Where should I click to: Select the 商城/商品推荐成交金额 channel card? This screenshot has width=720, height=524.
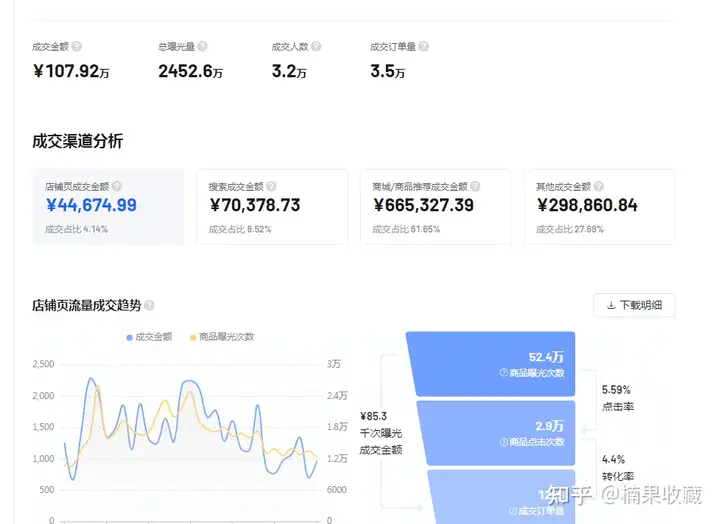point(436,207)
